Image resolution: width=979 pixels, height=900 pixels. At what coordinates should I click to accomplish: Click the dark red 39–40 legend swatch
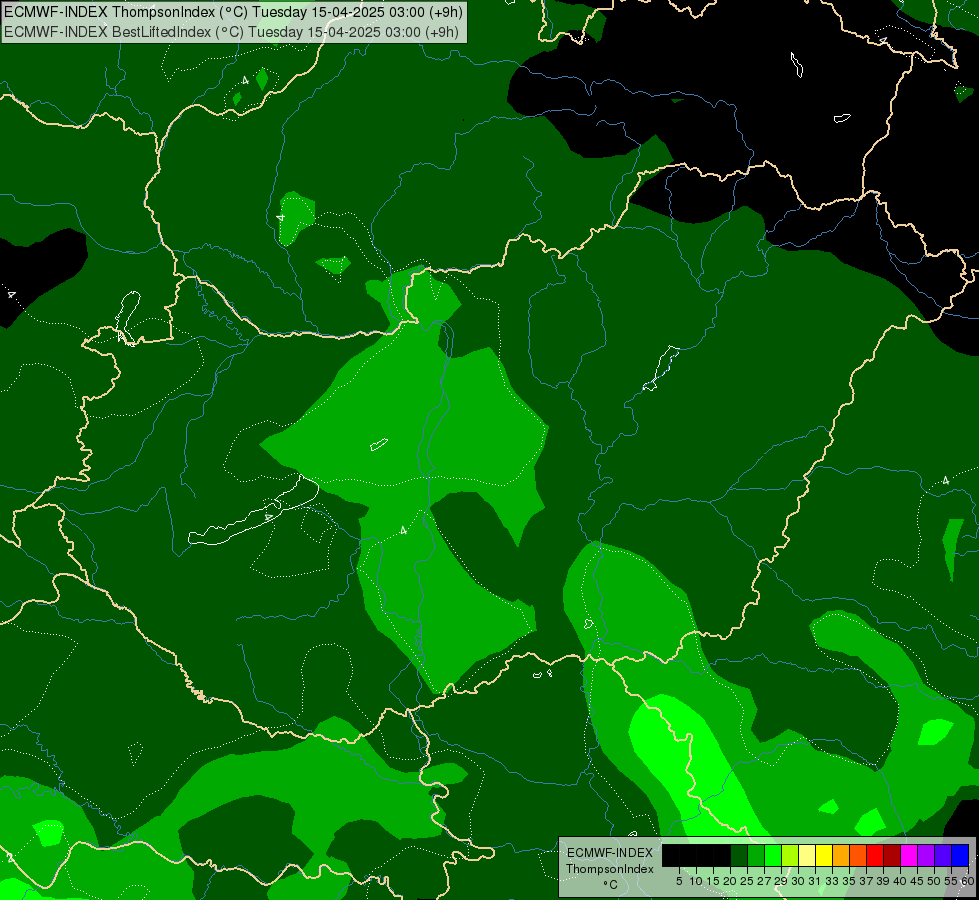892,855
